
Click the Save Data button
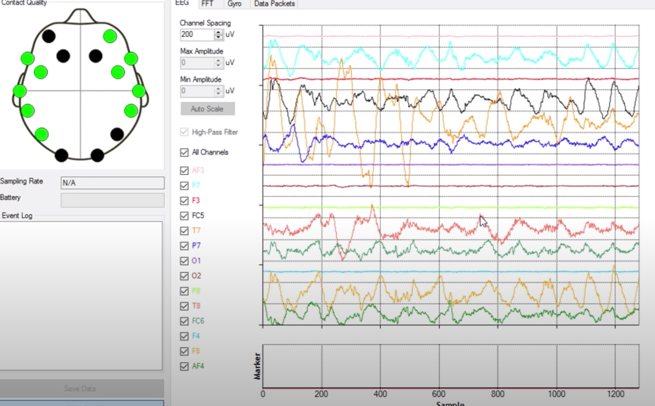pos(80,388)
